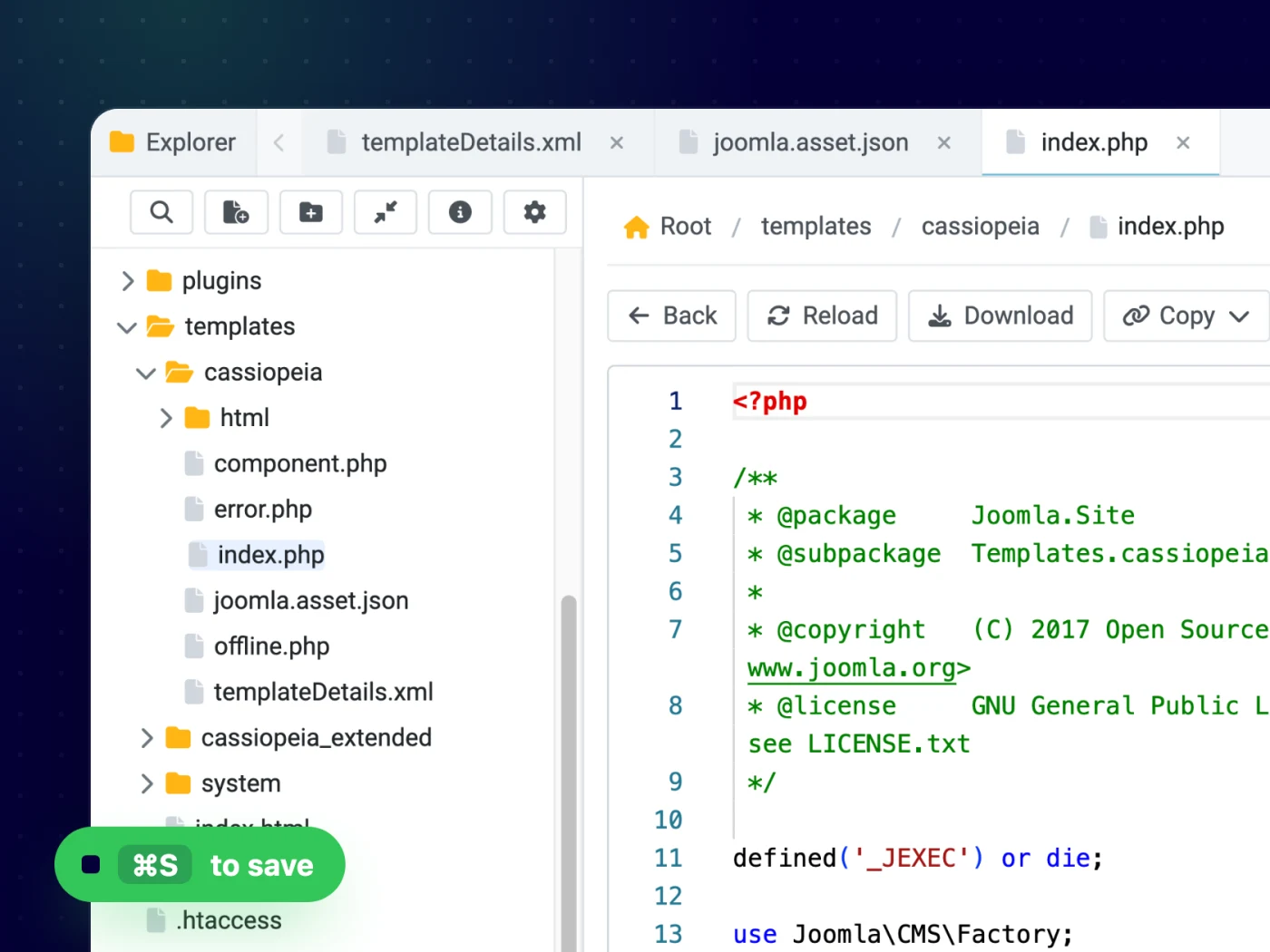Create a new file with toolbar icon

coord(236,212)
